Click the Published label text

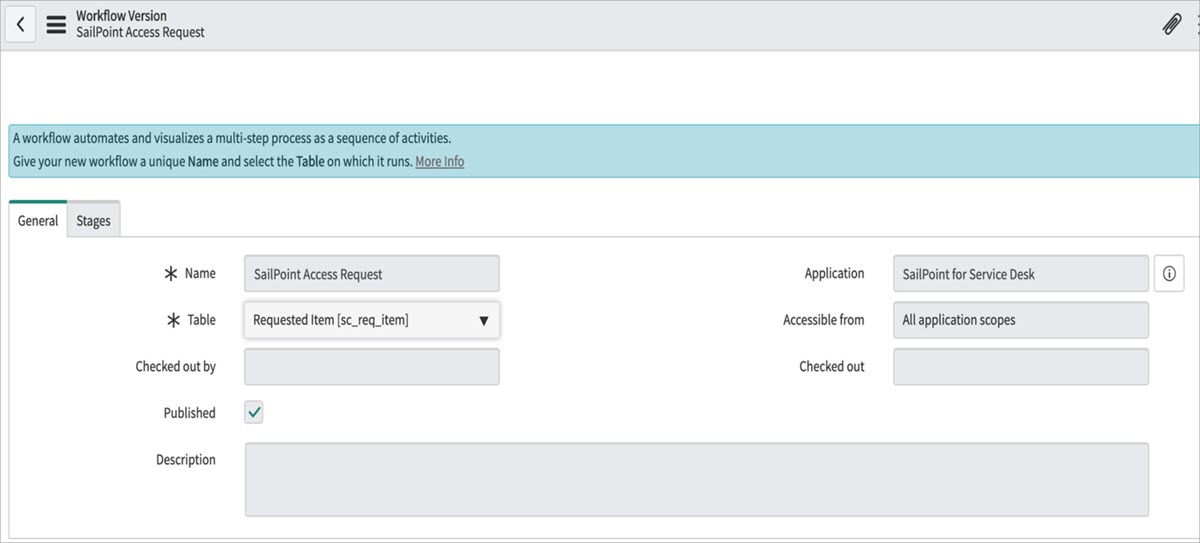pyautogui.click(x=190, y=412)
